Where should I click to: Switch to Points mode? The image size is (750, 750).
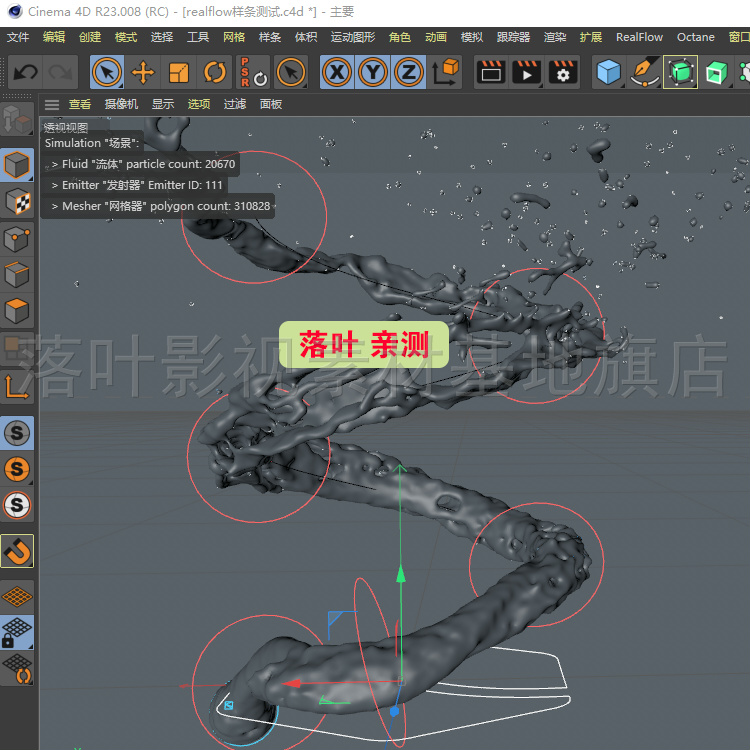point(17,238)
